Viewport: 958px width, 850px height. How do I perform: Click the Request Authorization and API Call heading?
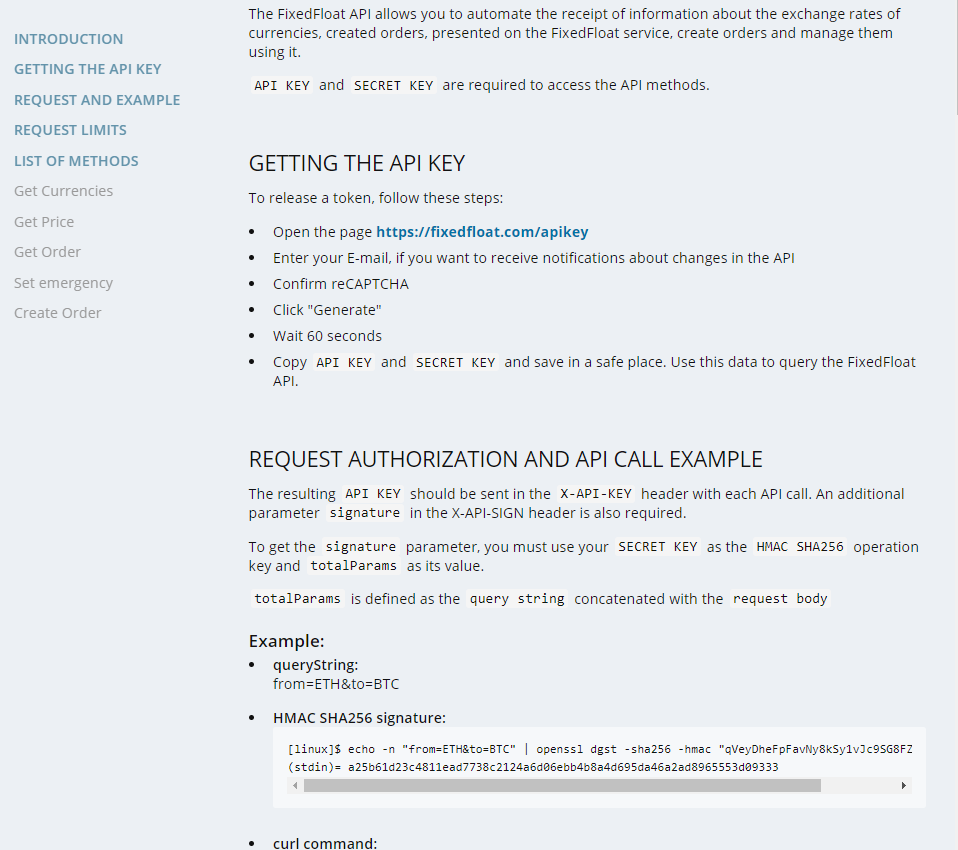(505, 459)
